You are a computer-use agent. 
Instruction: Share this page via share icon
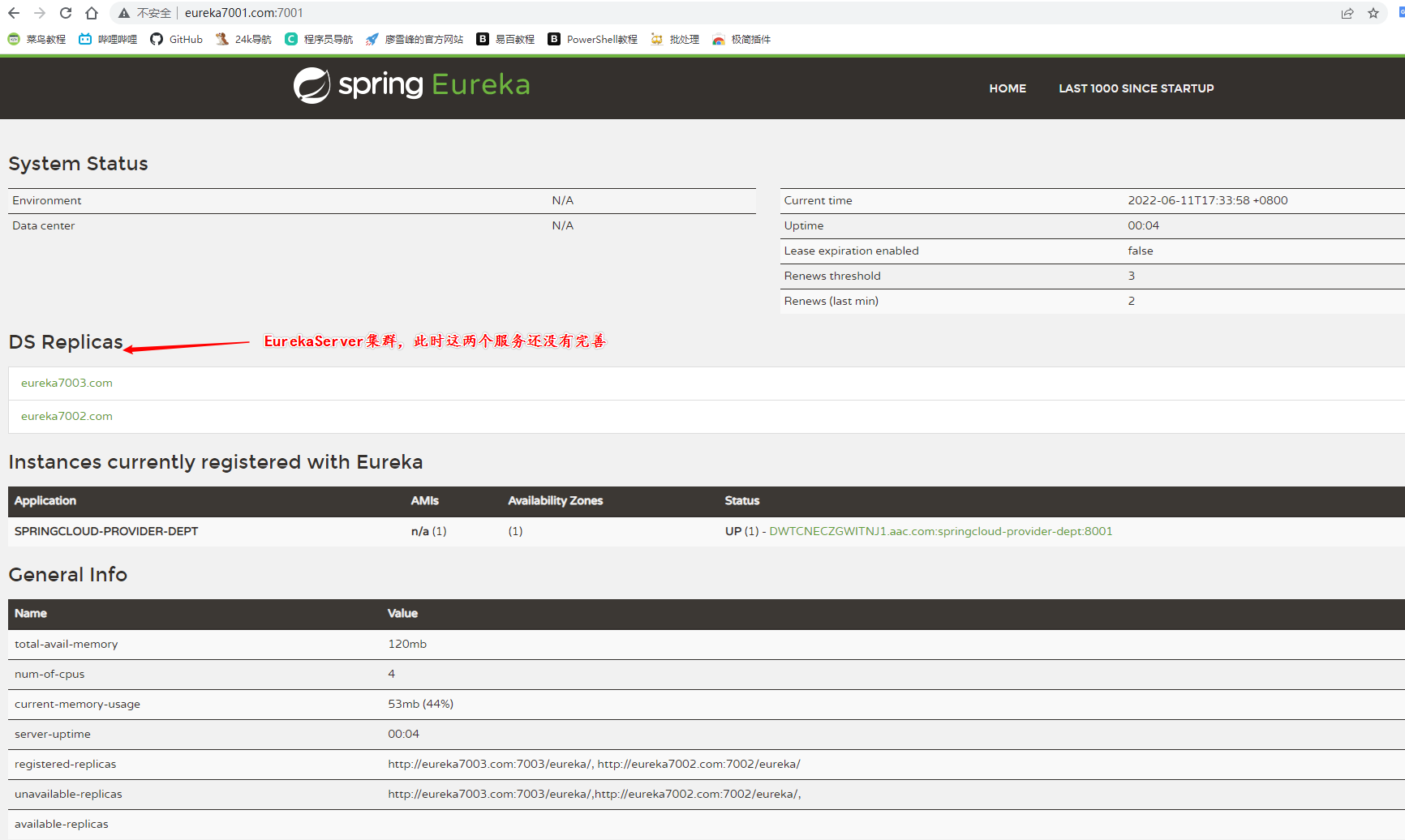[1347, 13]
